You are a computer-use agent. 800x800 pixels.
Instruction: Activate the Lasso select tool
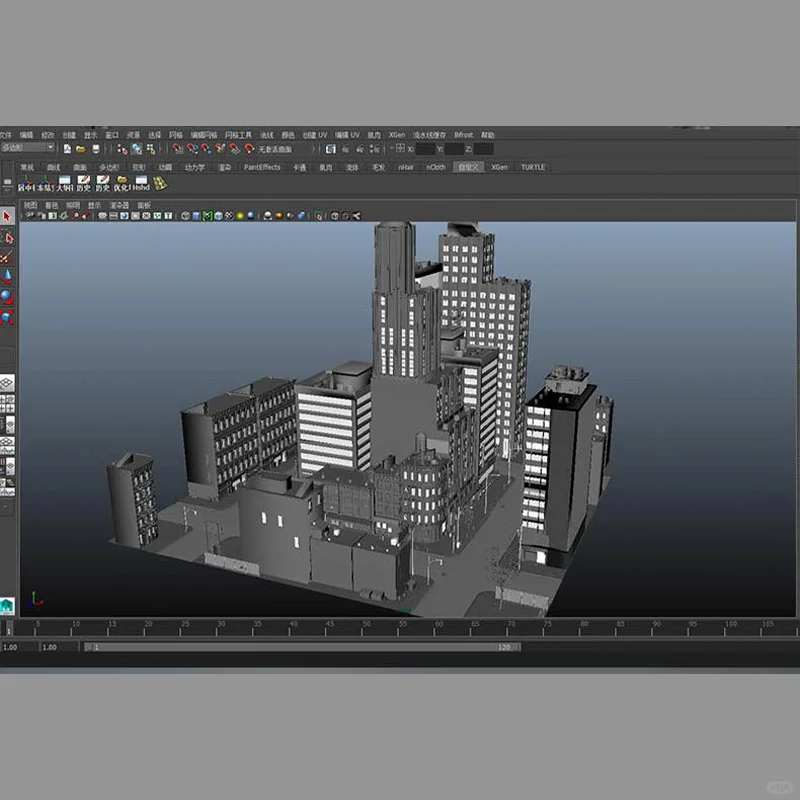7,237
